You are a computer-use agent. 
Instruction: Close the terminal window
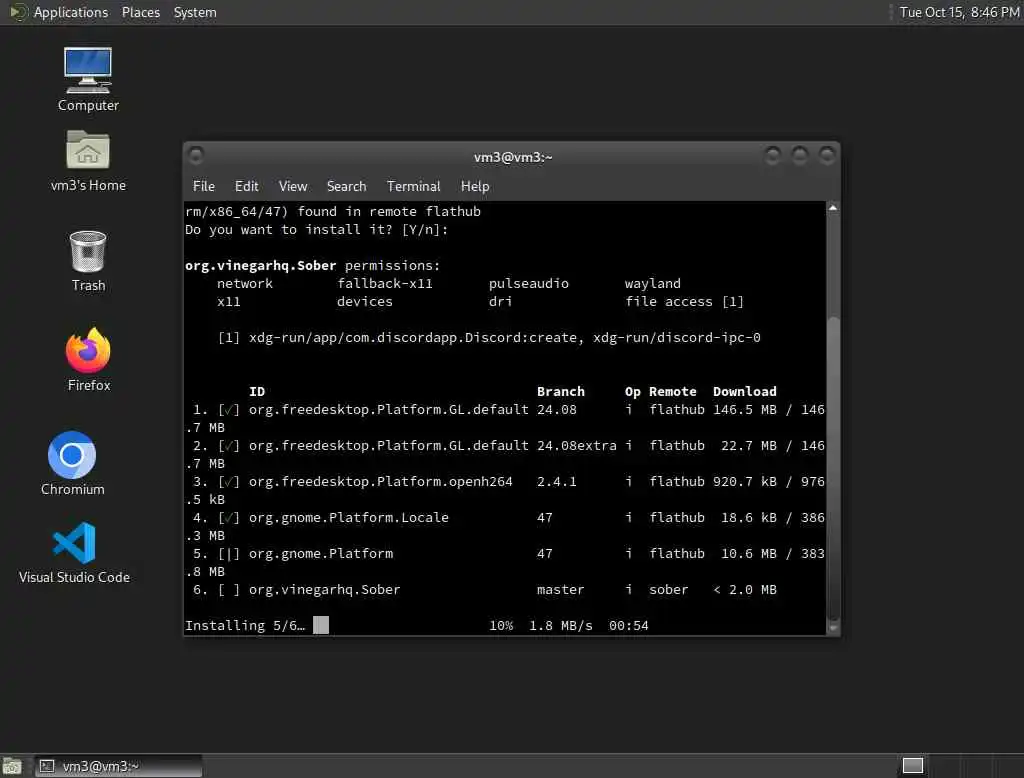(x=827, y=155)
